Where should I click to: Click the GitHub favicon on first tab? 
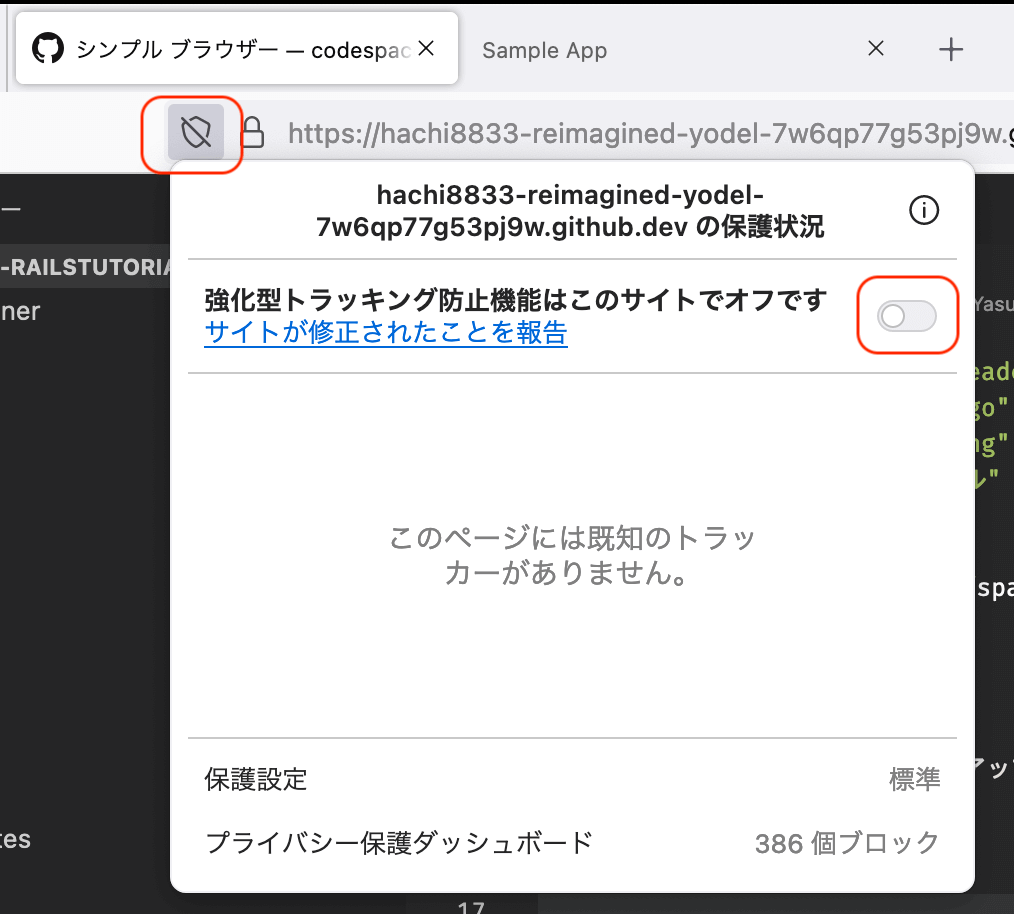(48, 49)
